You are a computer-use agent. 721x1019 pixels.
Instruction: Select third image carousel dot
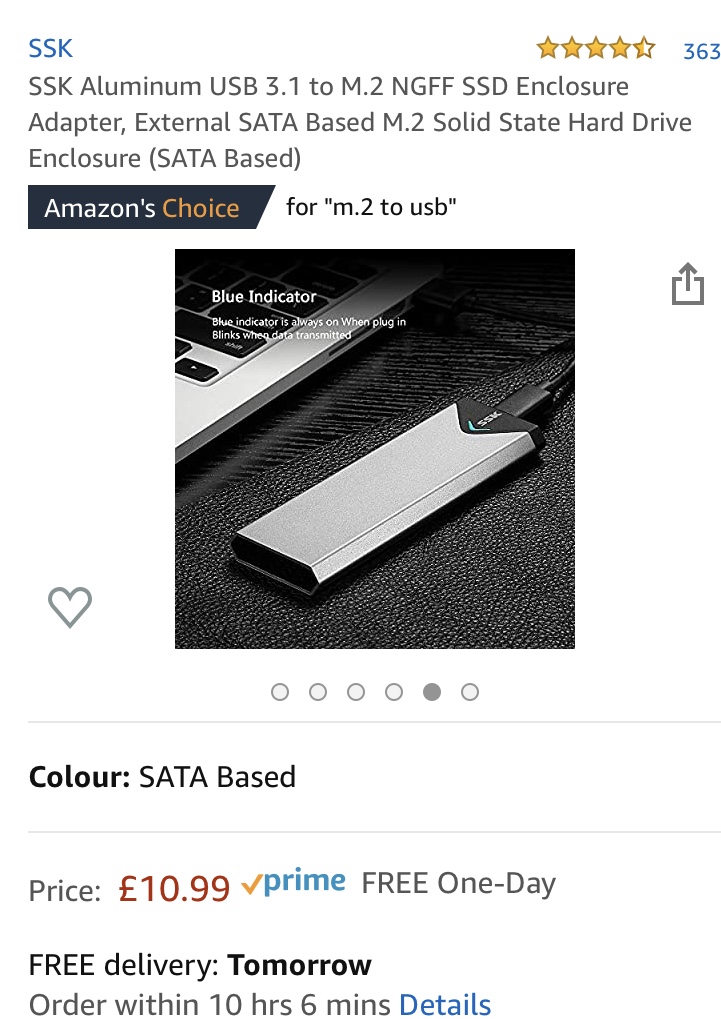pyautogui.click(x=356, y=692)
